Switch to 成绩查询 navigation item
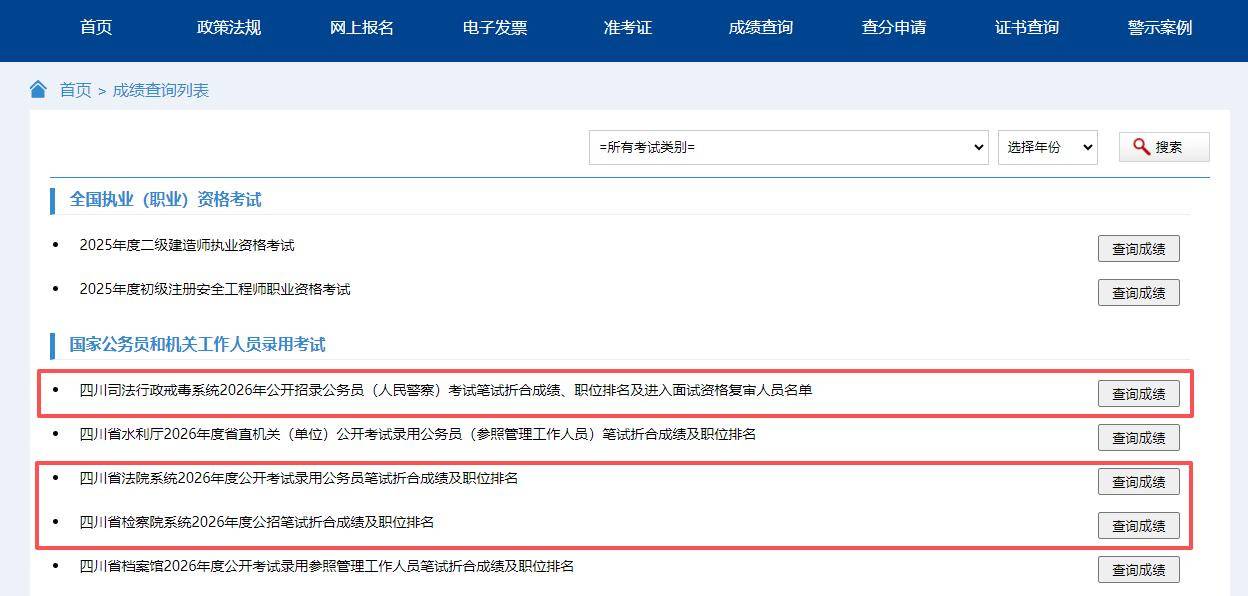This screenshot has width=1248, height=596. 761,28
